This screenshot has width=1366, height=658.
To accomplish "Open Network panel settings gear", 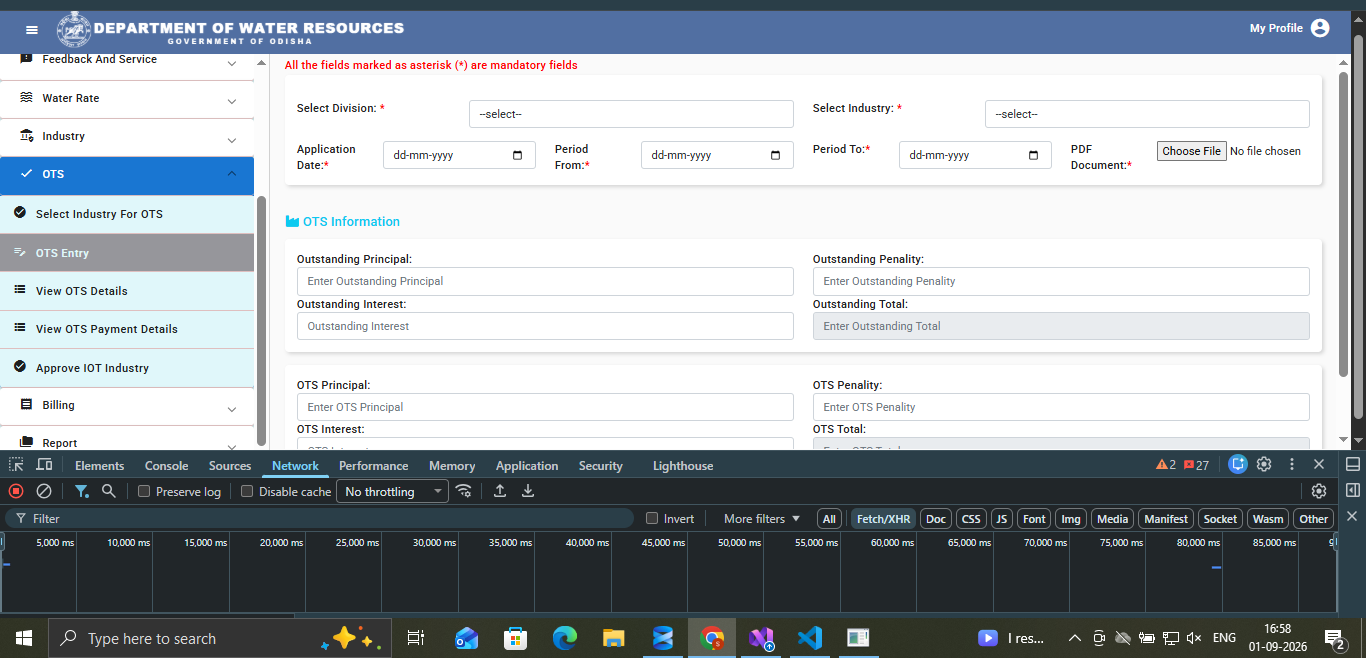I will [1319, 491].
